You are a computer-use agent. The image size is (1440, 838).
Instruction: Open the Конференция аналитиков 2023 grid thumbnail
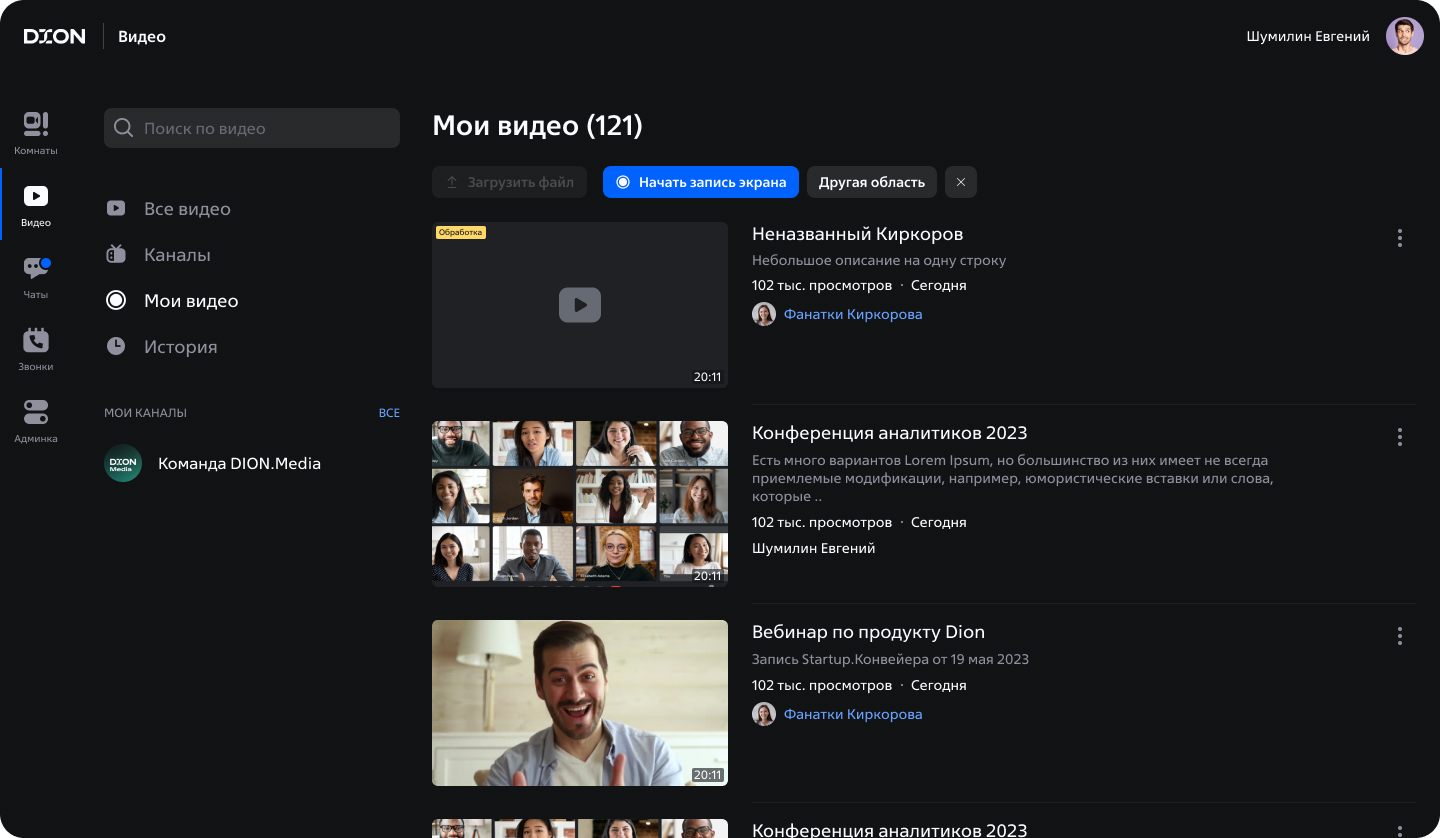580,503
